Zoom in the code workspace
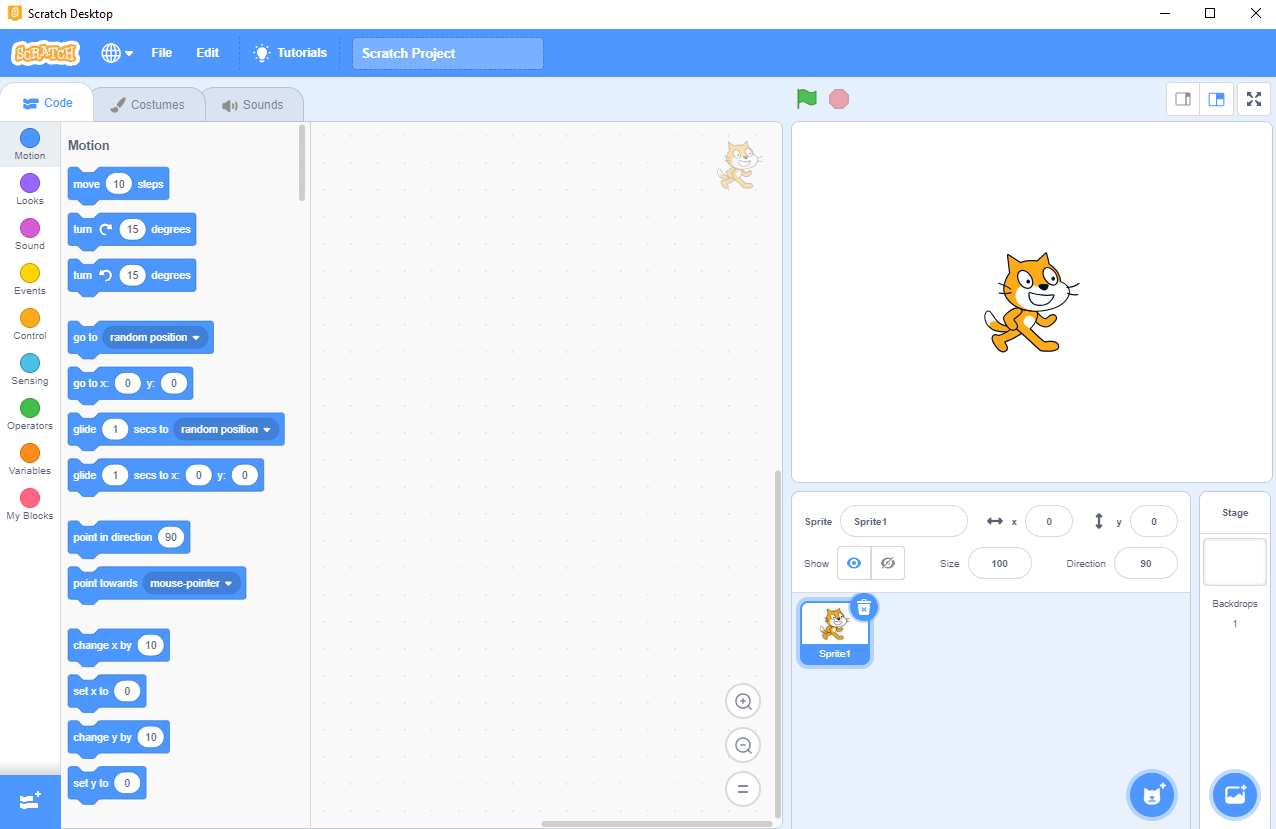The image size is (1276, 829). coord(743,702)
